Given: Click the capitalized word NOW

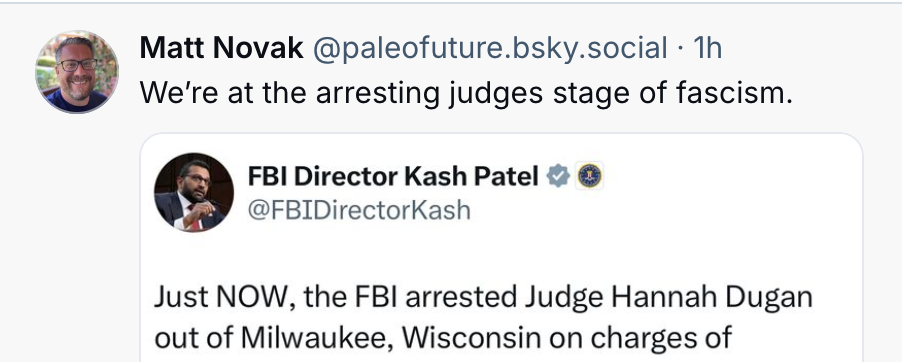Looking at the screenshot, I should (x=256, y=298).
